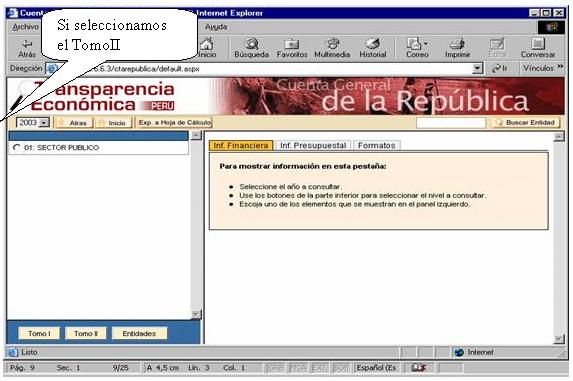Click the Correo mail icon
This screenshot has width=573, height=381.
tap(414, 44)
